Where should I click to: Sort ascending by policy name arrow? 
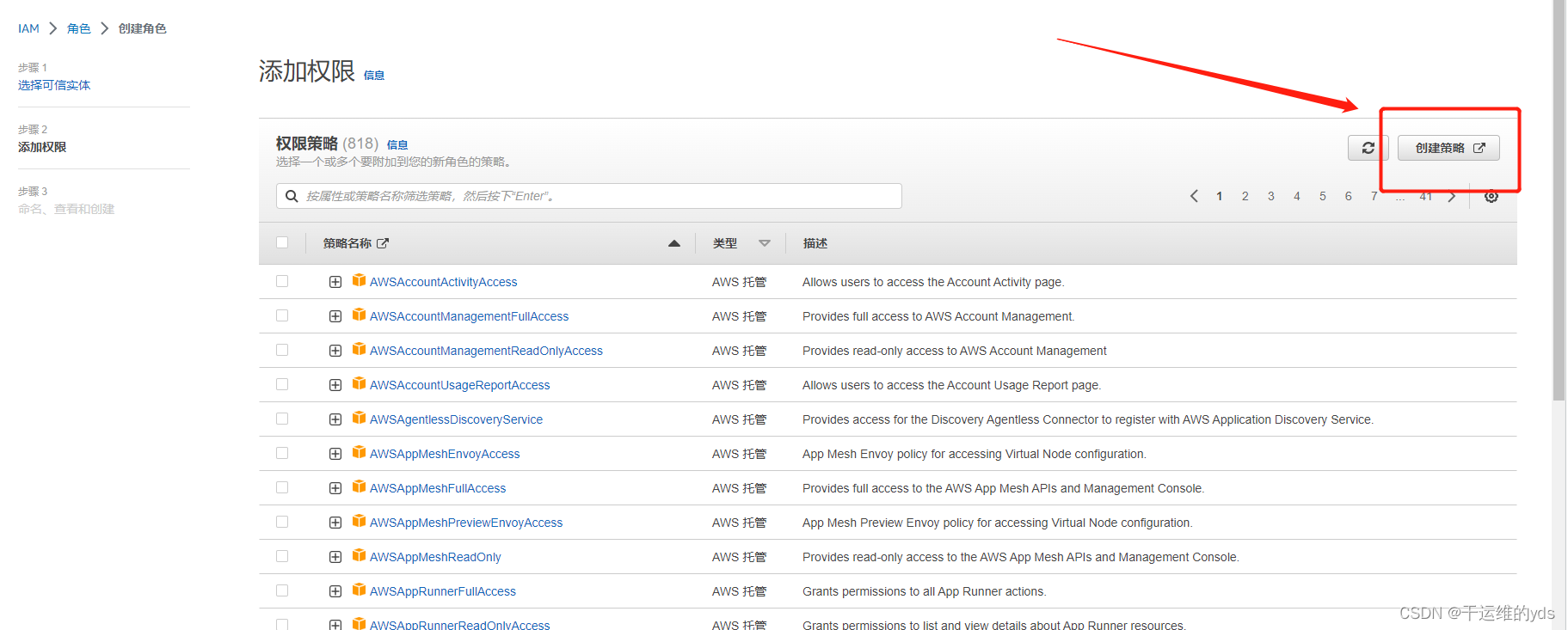(x=674, y=243)
